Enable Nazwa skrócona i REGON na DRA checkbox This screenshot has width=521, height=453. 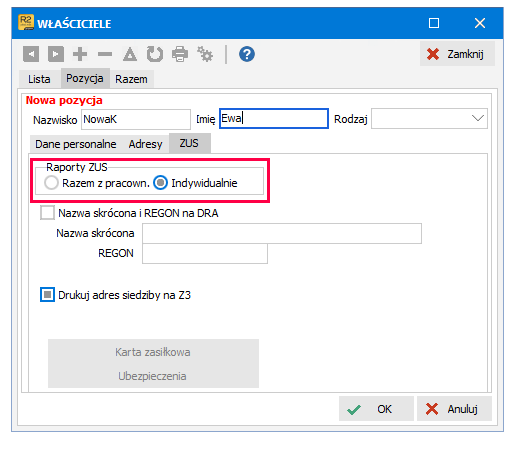click(x=47, y=213)
